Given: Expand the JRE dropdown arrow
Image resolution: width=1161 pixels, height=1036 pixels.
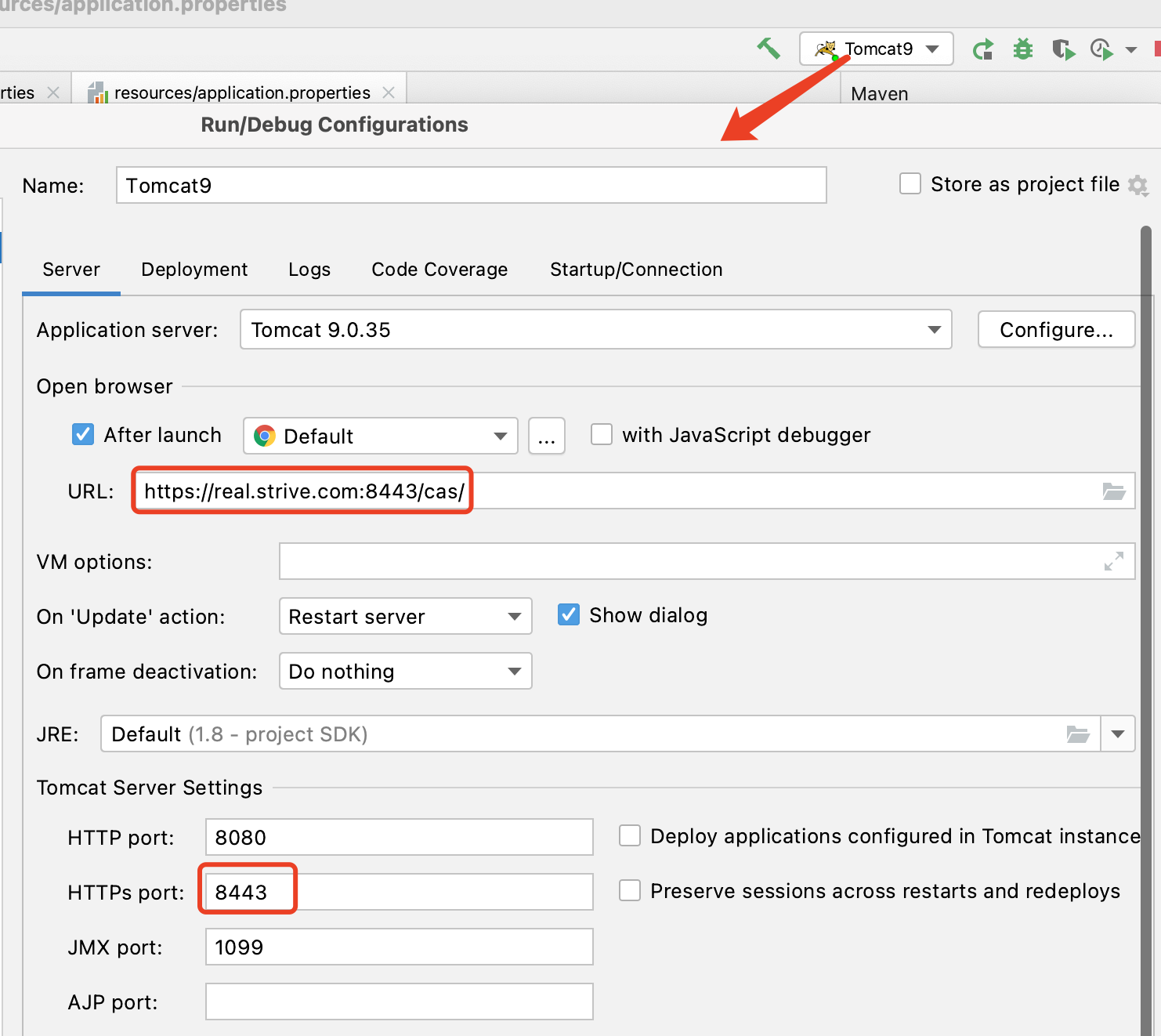Looking at the screenshot, I should [1118, 734].
